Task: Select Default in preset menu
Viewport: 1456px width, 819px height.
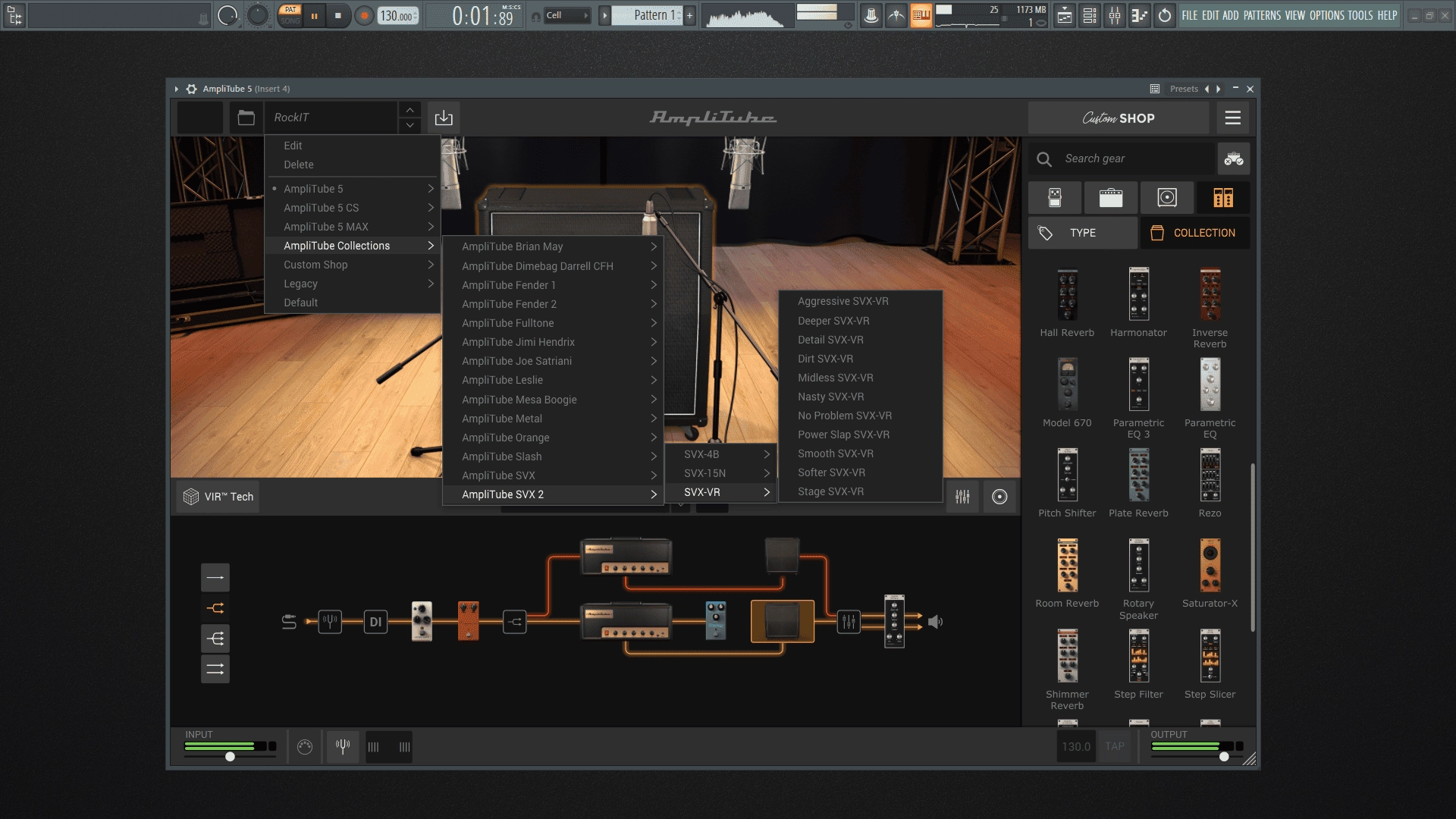Action: pyautogui.click(x=353, y=303)
